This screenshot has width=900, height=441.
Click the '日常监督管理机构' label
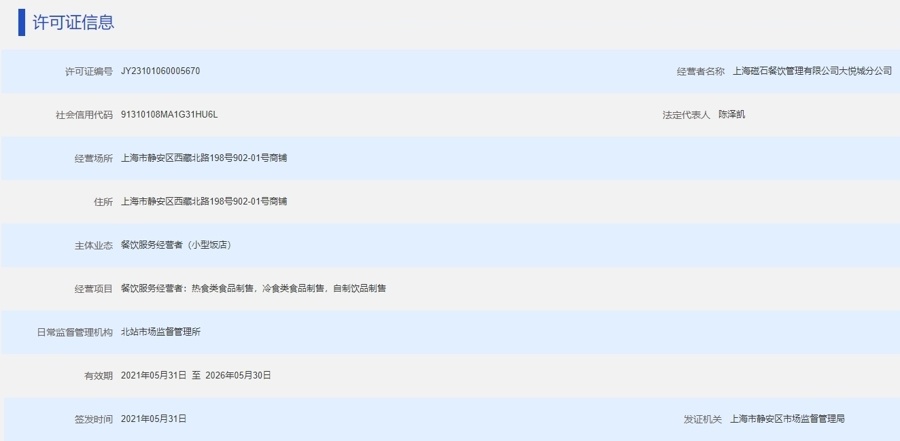75,332
